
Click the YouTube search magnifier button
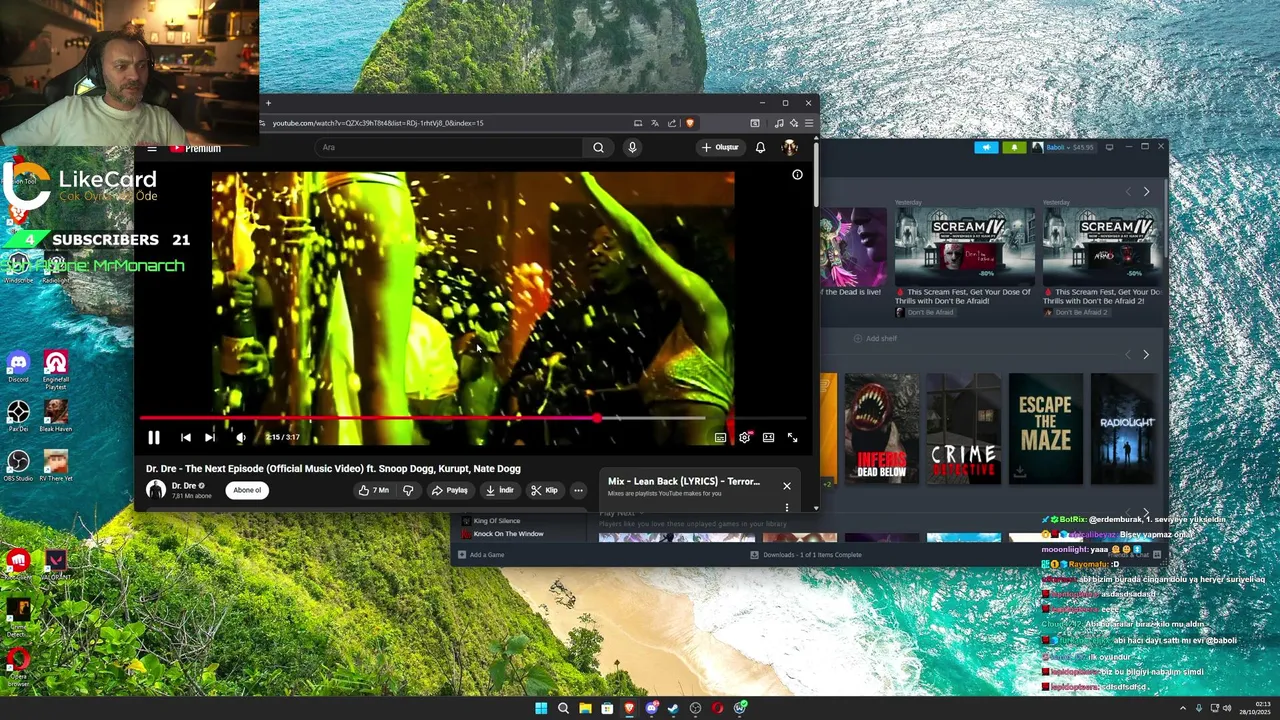tap(598, 147)
